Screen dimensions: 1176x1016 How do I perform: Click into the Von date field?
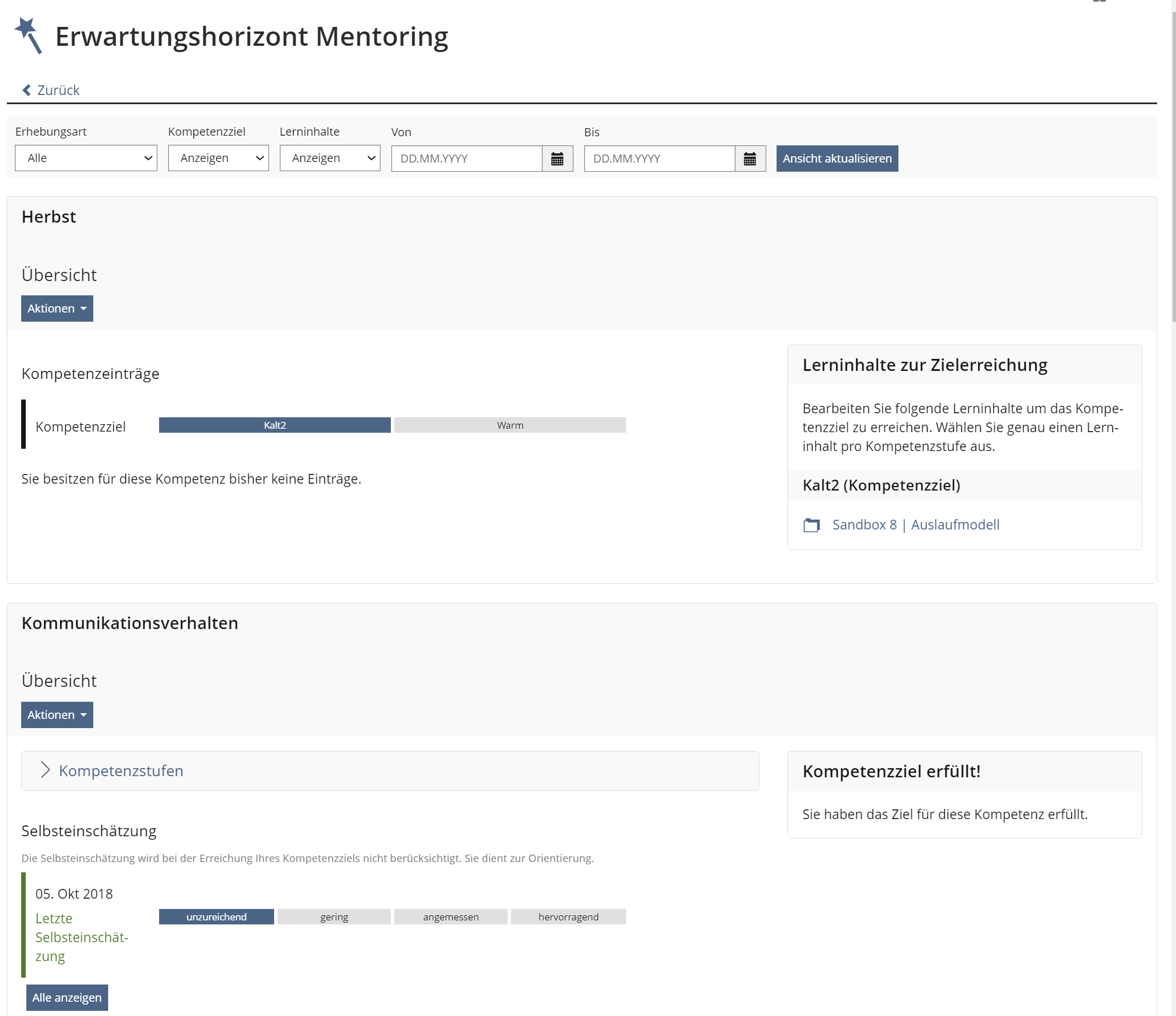(x=466, y=159)
